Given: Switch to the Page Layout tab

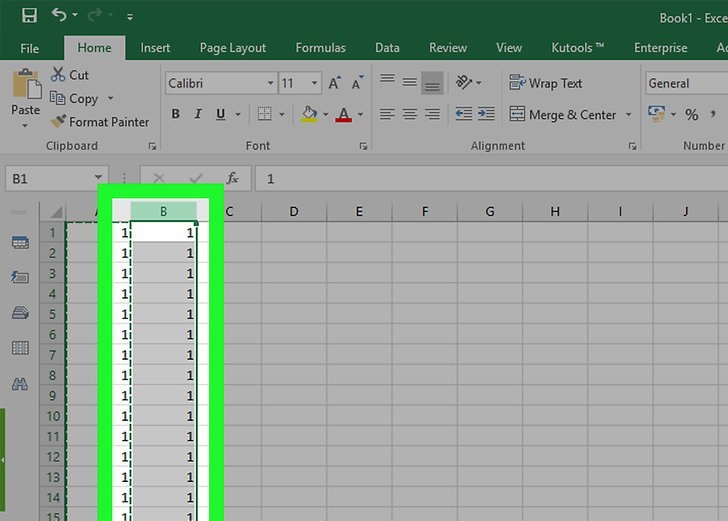Looking at the screenshot, I should point(233,48).
